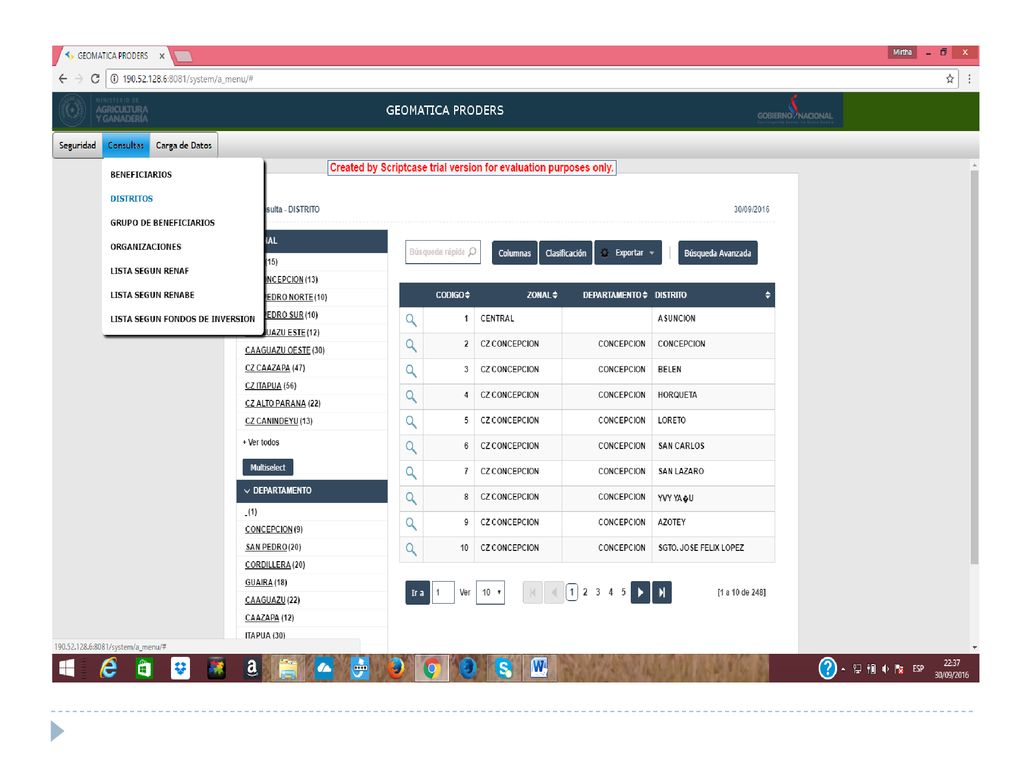This screenshot has height=768, width=1024.
Task: Select DISTRITOS in the Consultas menu
Action: pyautogui.click(x=131, y=199)
